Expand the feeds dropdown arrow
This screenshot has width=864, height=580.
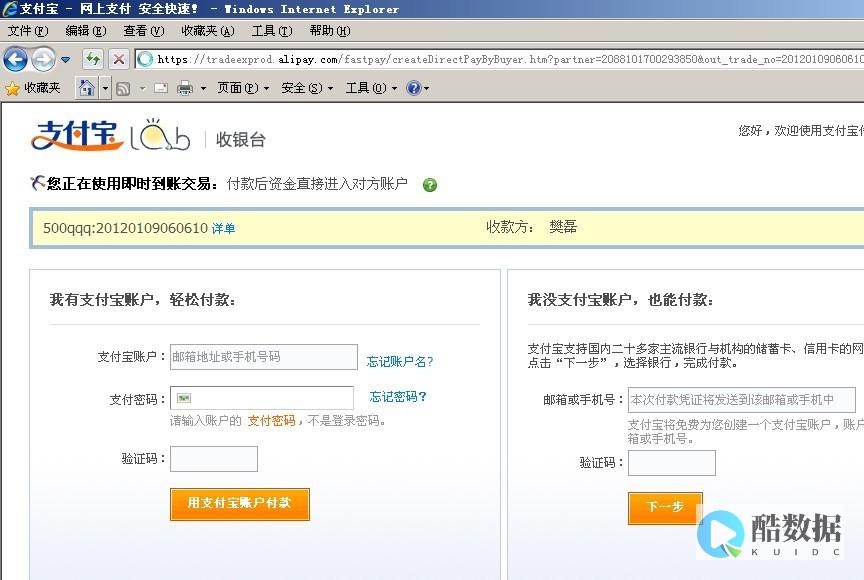(x=142, y=88)
